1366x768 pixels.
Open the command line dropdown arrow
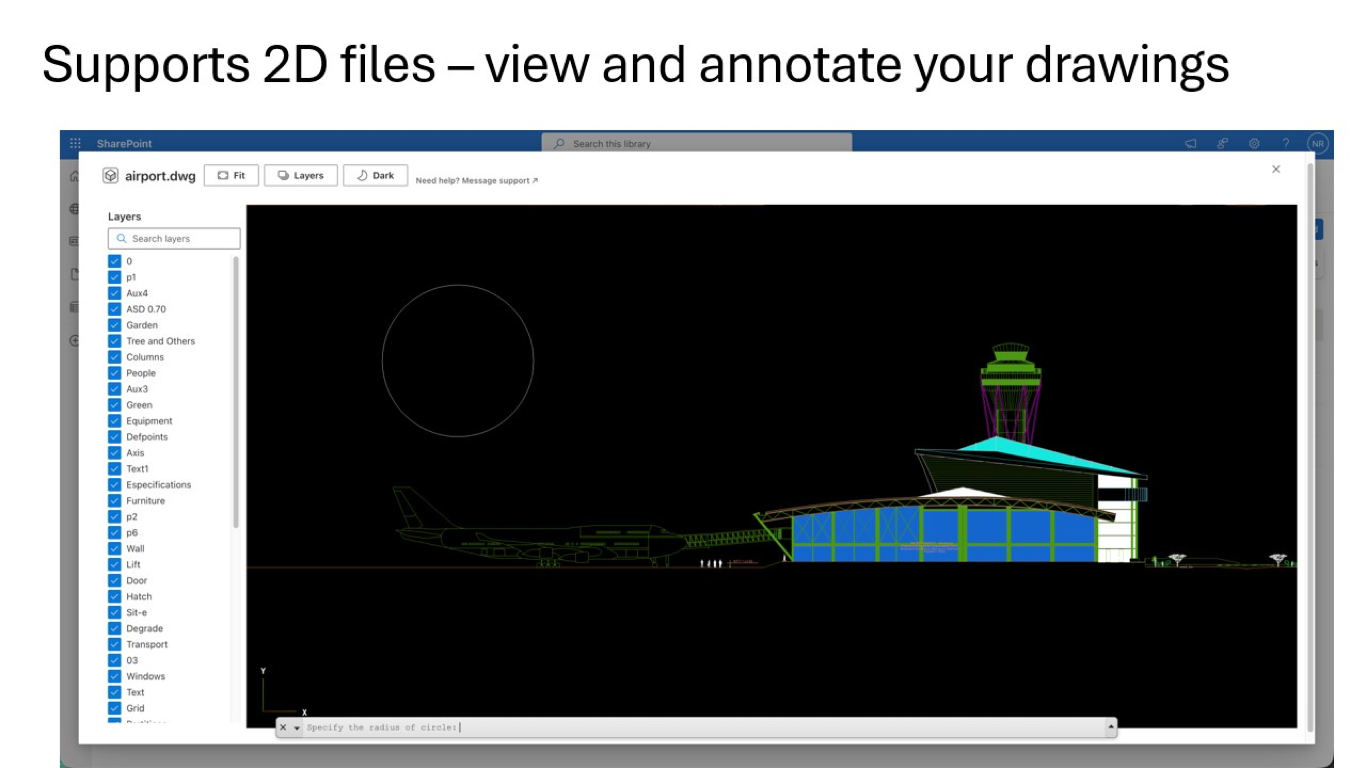point(296,727)
